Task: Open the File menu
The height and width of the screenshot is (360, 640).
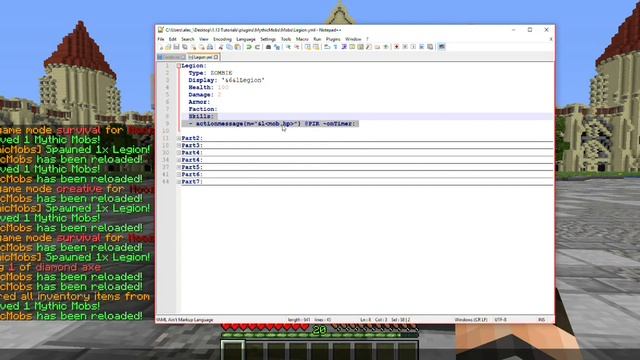Action: (x=161, y=39)
